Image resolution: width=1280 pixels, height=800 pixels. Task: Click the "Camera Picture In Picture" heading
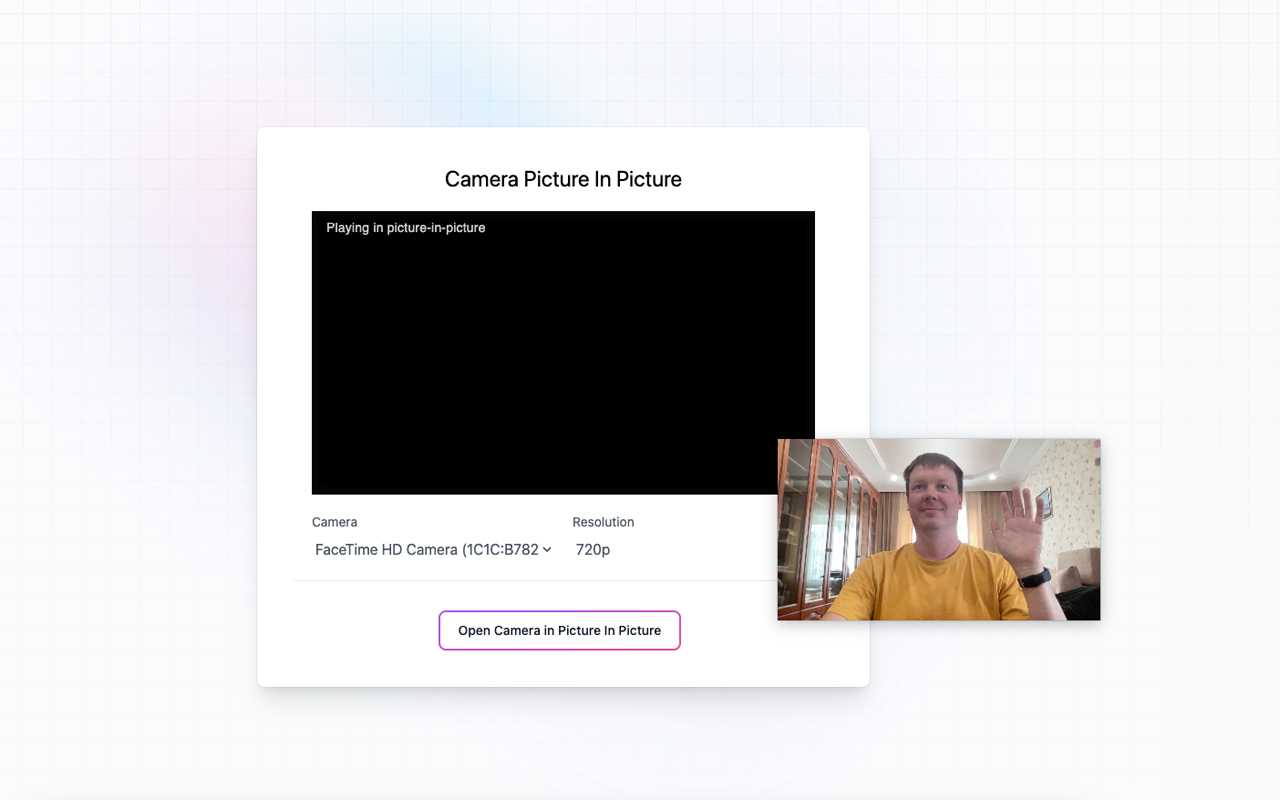(563, 179)
